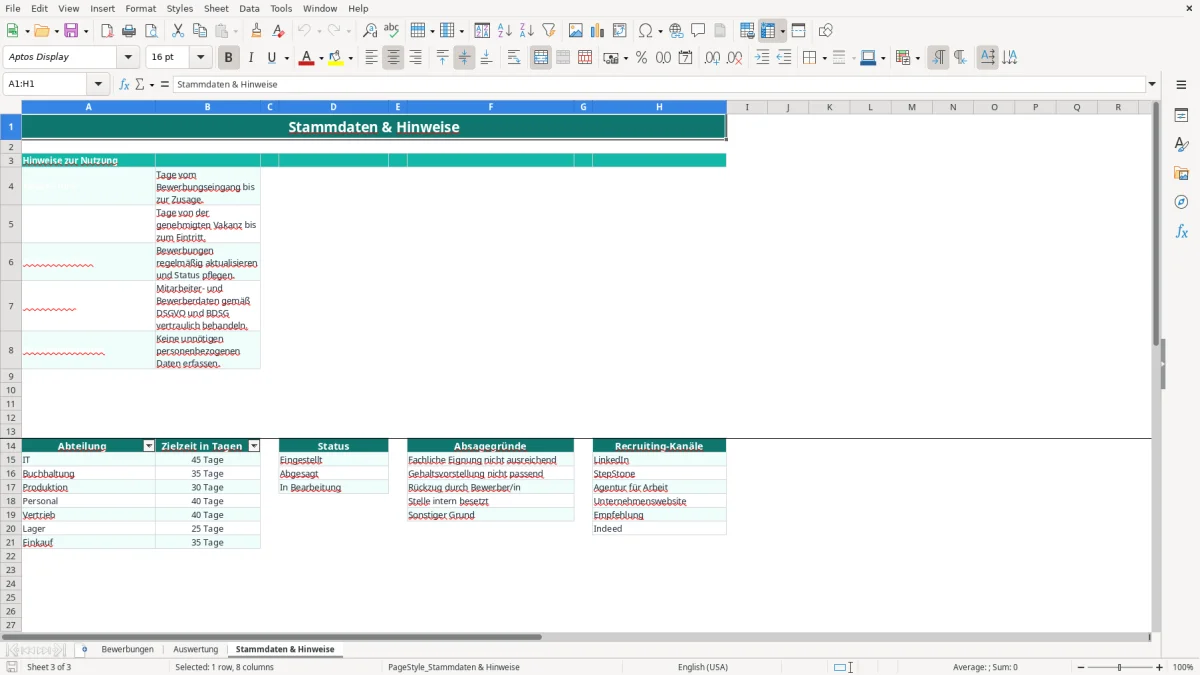Format as percent

(x=642, y=58)
